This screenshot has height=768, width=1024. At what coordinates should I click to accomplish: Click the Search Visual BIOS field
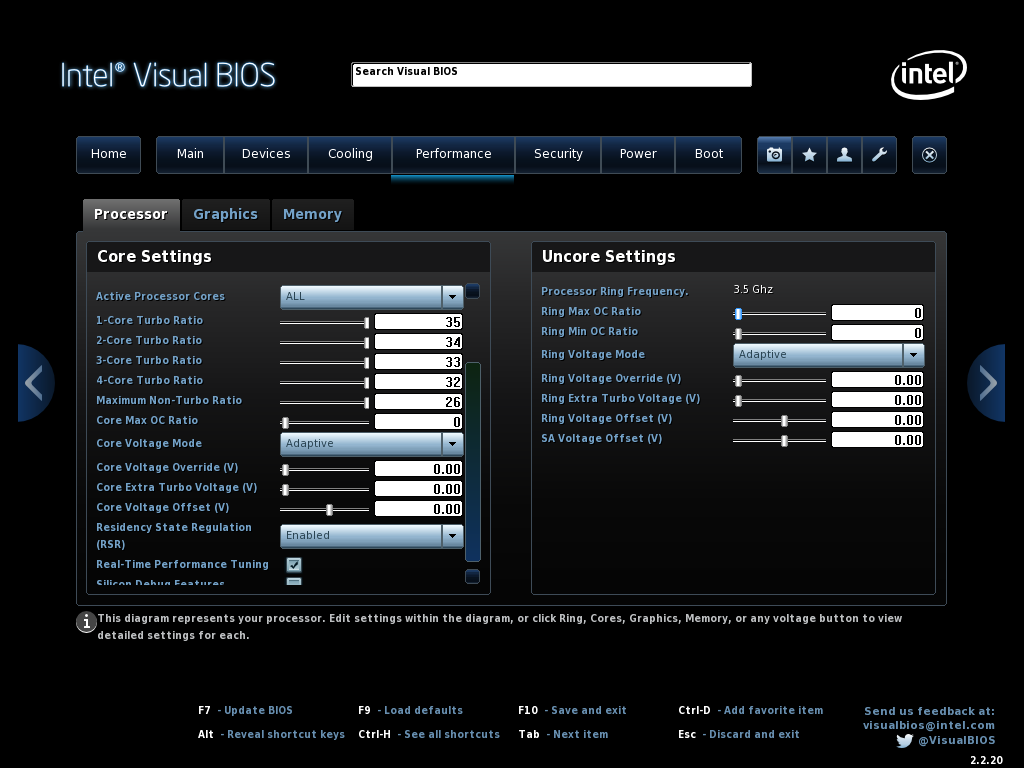coord(552,74)
